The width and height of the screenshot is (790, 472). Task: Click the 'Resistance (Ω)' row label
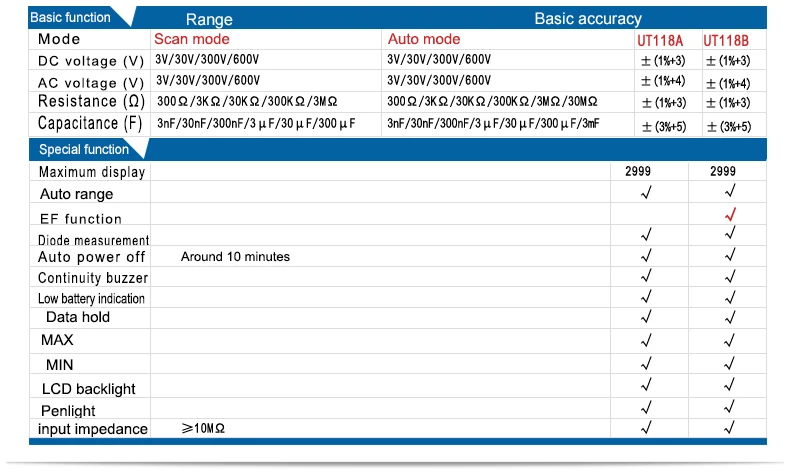(91, 101)
